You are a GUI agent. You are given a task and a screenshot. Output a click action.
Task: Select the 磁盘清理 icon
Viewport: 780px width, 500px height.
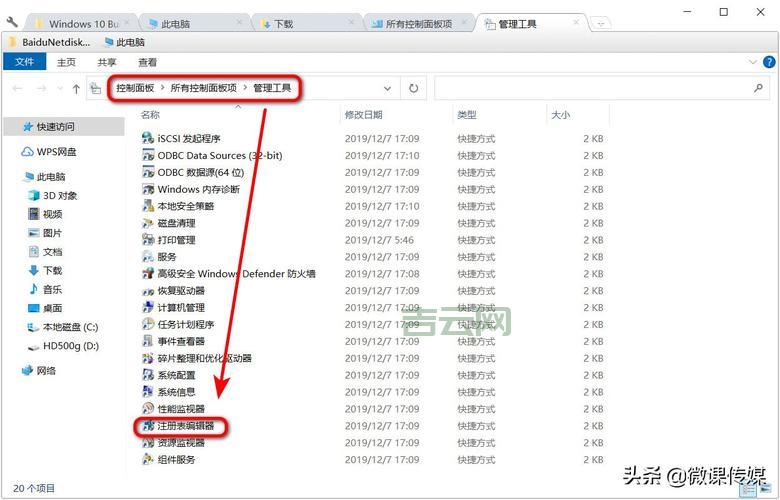(x=148, y=223)
